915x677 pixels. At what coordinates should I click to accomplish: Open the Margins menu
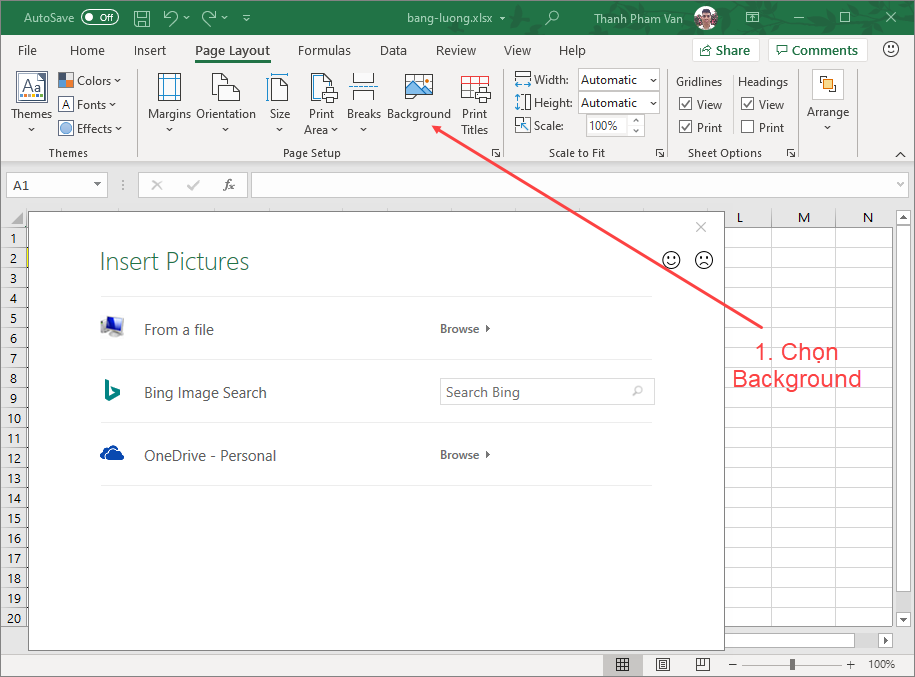[x=169, y=103]
